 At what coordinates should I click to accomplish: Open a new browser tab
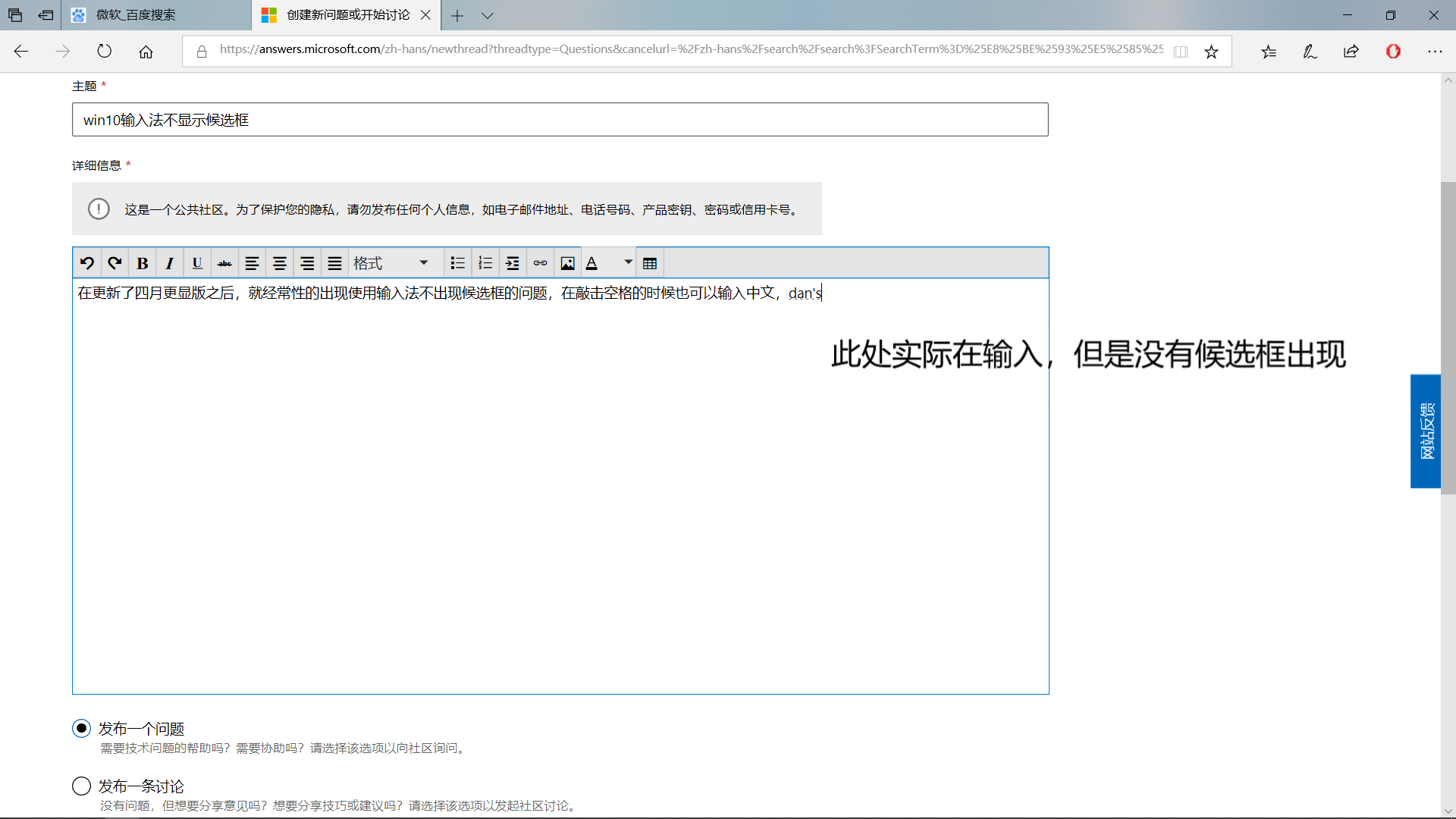[457, 15]
